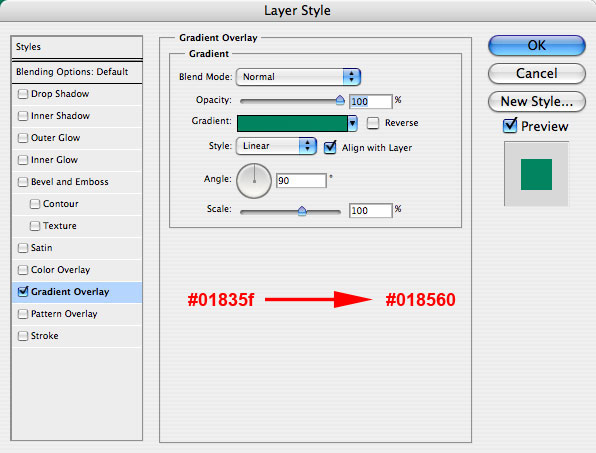The width and height of the screenshot is (596, 453).
Task: Click the Cancel button
Action: pyautogui.click(x=536, y=73)
